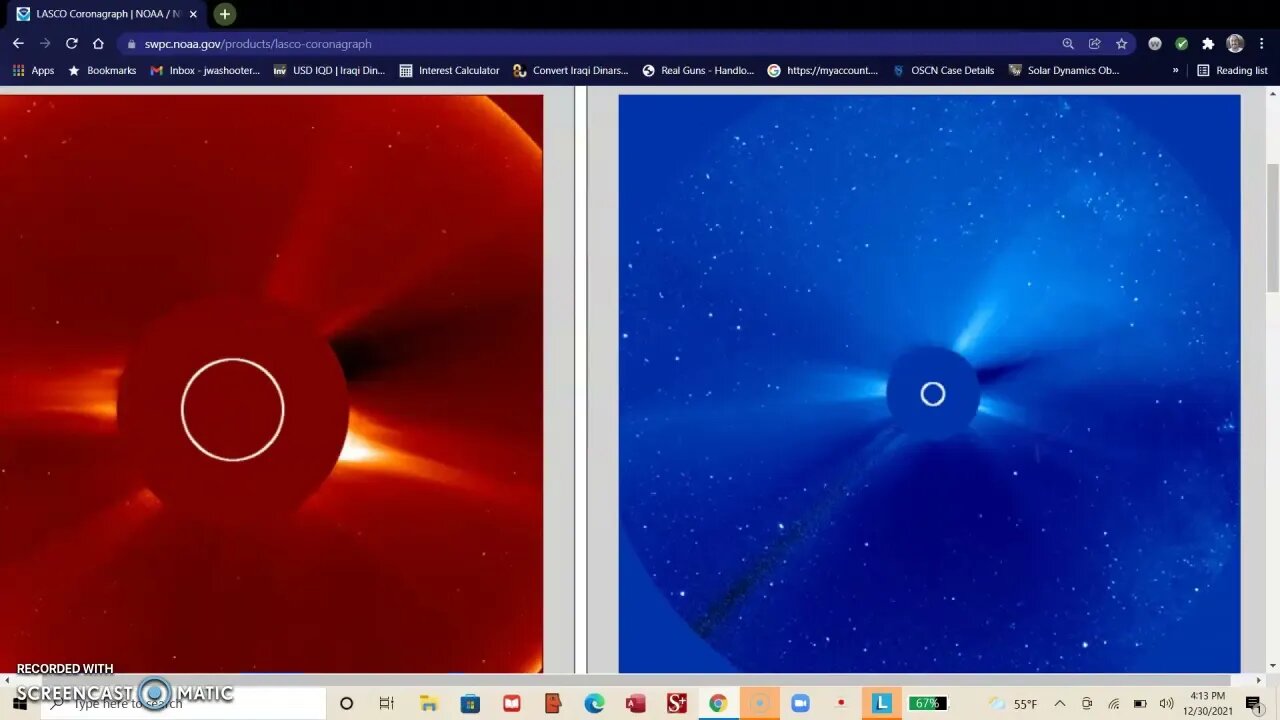The height and width of the screenshot is (720, 1280).
Task: Open https://myaccount bookmark
Action: point(823,71)
